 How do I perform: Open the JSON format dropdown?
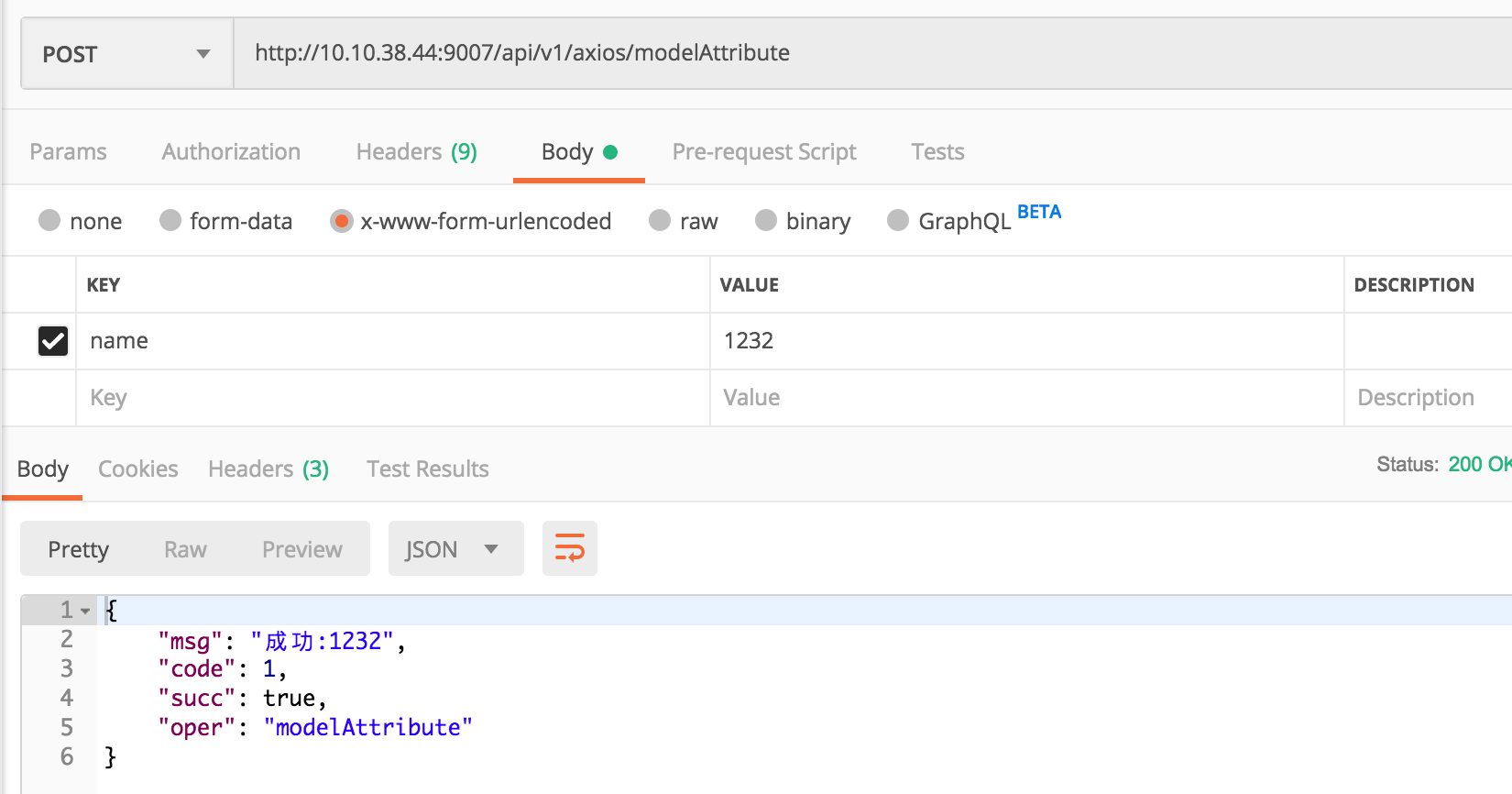pos(456,548)
